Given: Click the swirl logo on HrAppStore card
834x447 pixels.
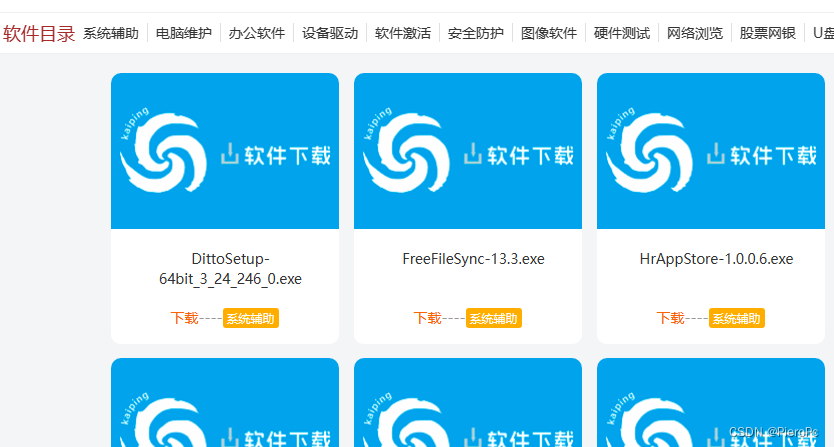Looking at the screenshot, I should pos(649,152).
